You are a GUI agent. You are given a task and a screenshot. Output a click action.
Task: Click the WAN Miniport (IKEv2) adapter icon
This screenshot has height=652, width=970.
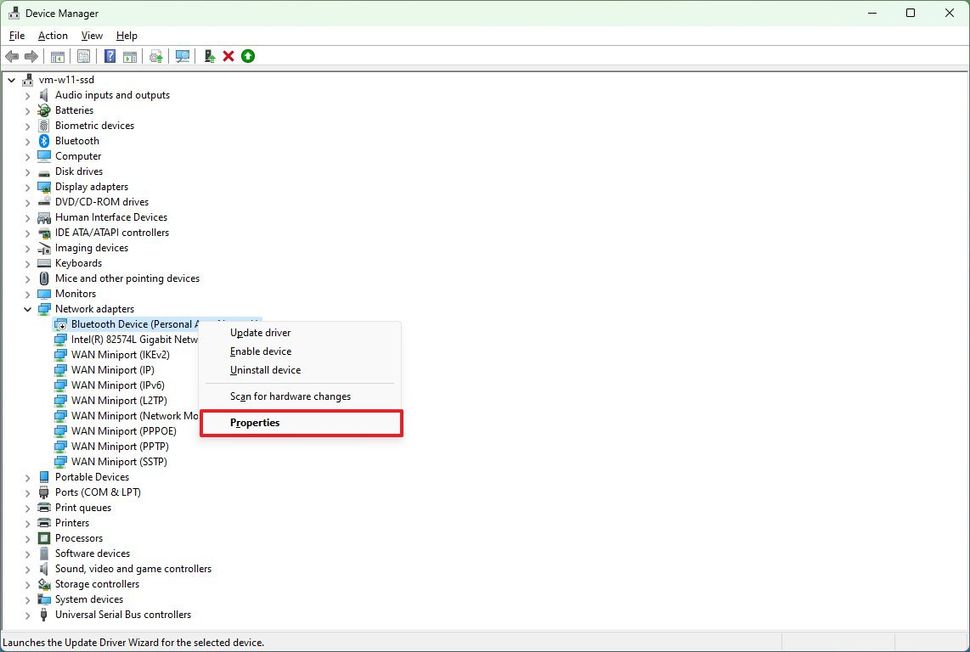(x=60, y=354)
